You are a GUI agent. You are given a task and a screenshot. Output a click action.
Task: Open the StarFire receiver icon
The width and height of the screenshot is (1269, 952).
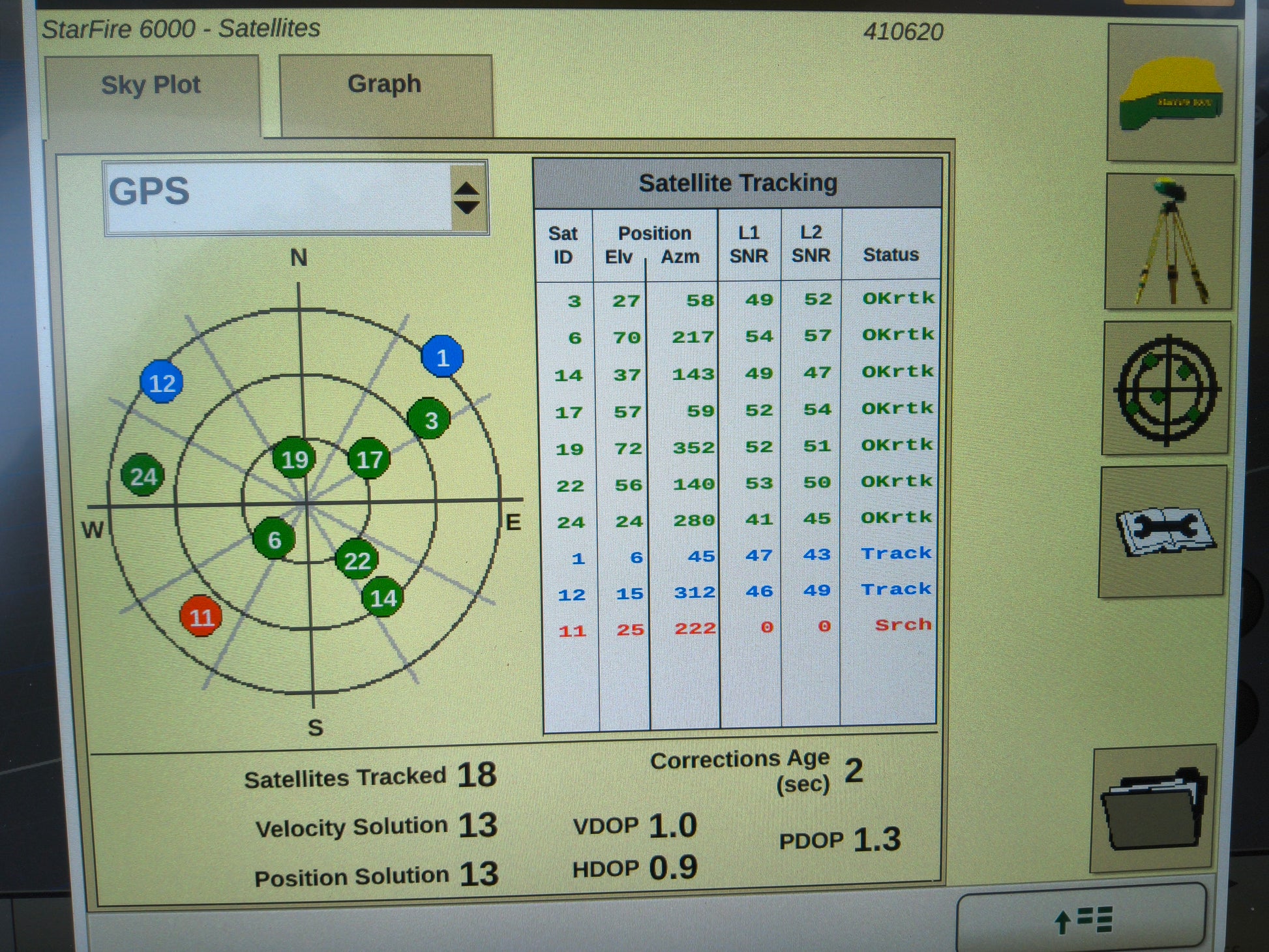click(x=1171, y=93)
